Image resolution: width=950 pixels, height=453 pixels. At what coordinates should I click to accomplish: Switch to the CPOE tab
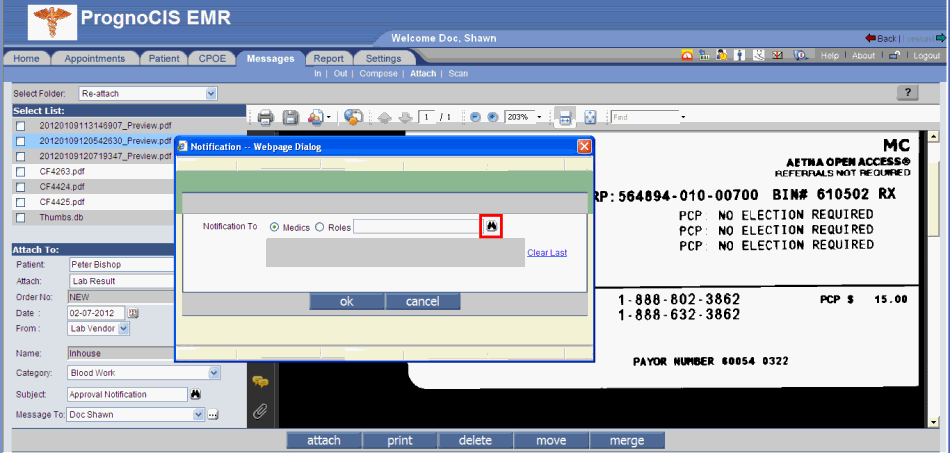(212, 59)
